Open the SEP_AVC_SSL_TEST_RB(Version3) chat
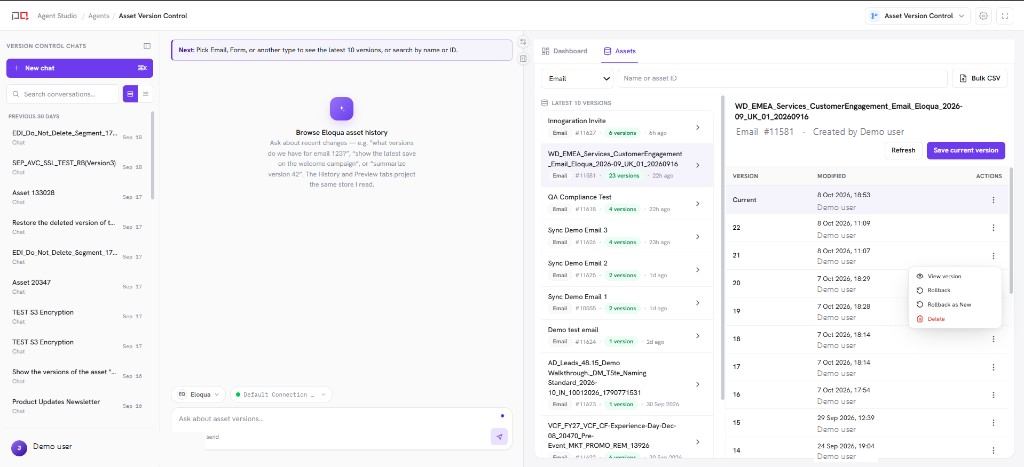The height and width of the screenshot is (467, 1024). click(78, 167)
